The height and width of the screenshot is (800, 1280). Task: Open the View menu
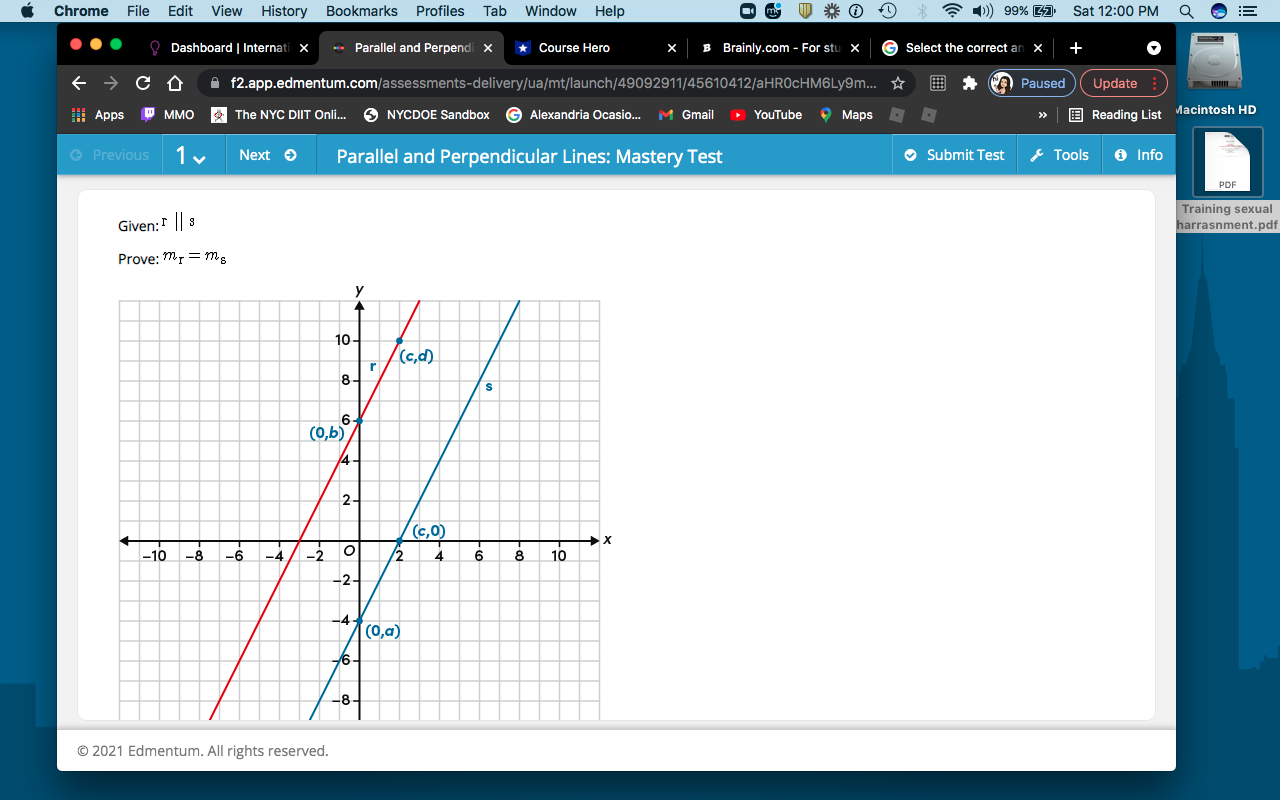227,11
